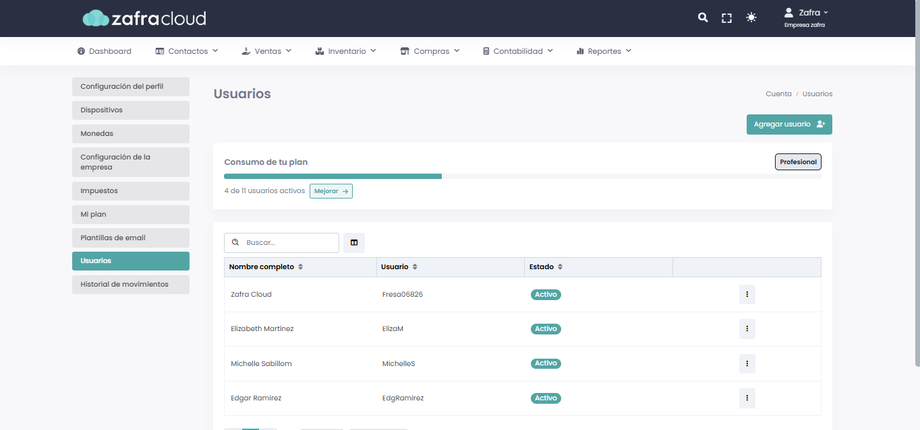Screen dimensions: 920x430
Task: Focus the Buscar search input field
Action: coord(288,242)
